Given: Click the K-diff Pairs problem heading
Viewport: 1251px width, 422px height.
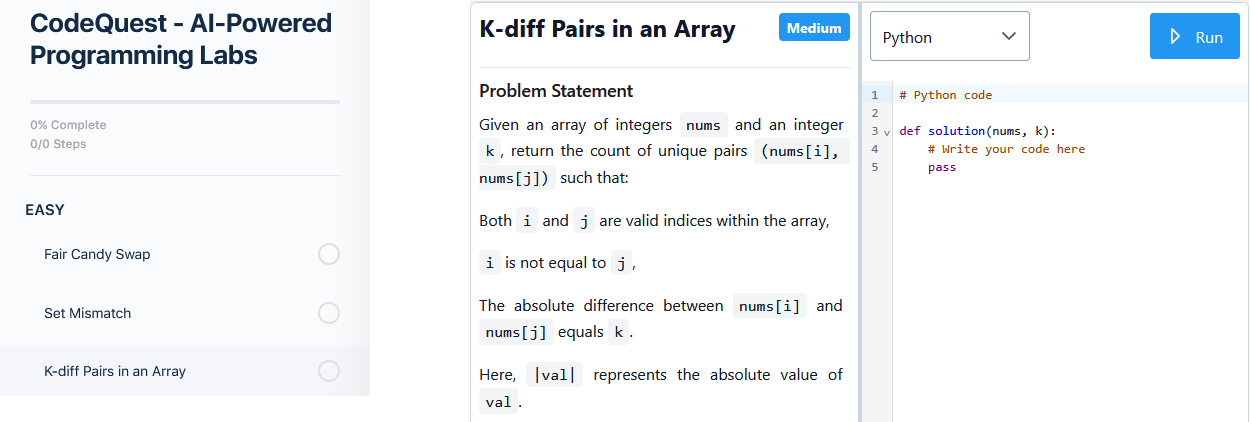Looking at the screenshot, I should (x=607, y=30).
